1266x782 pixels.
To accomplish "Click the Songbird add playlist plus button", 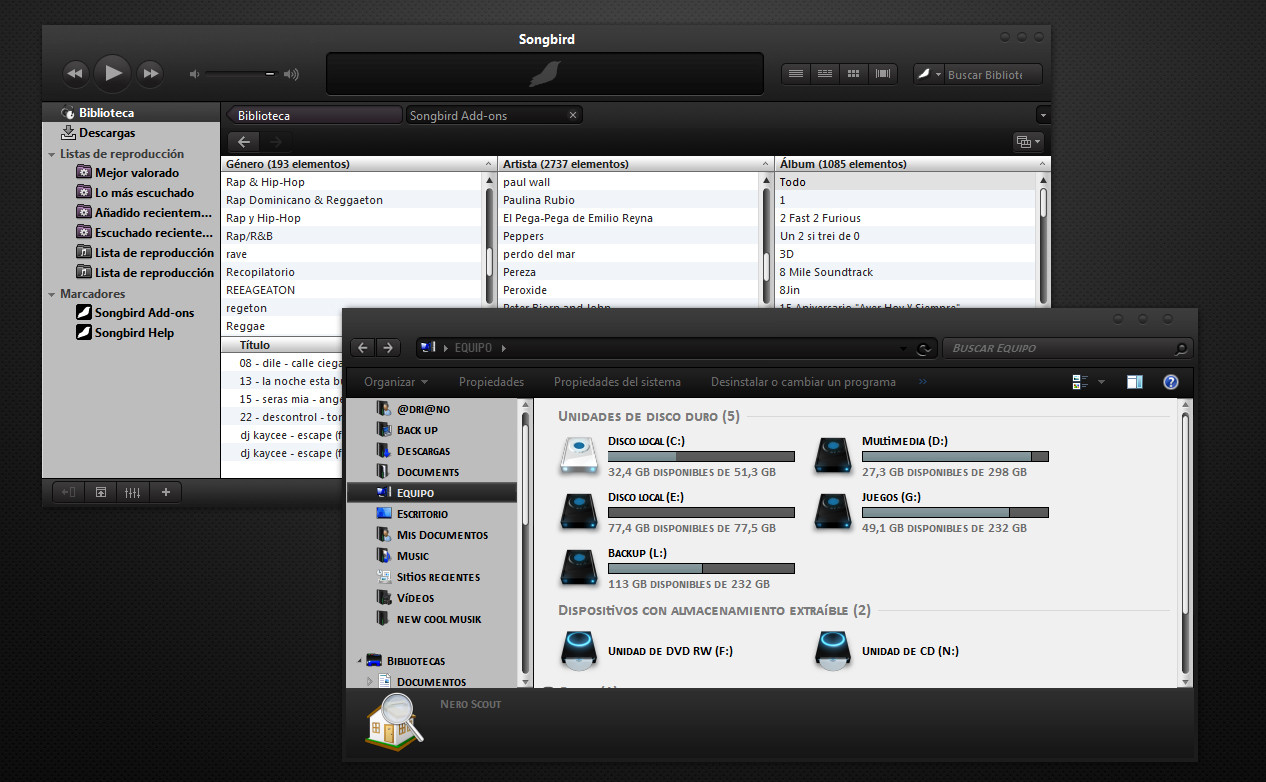I will point(166,492).
